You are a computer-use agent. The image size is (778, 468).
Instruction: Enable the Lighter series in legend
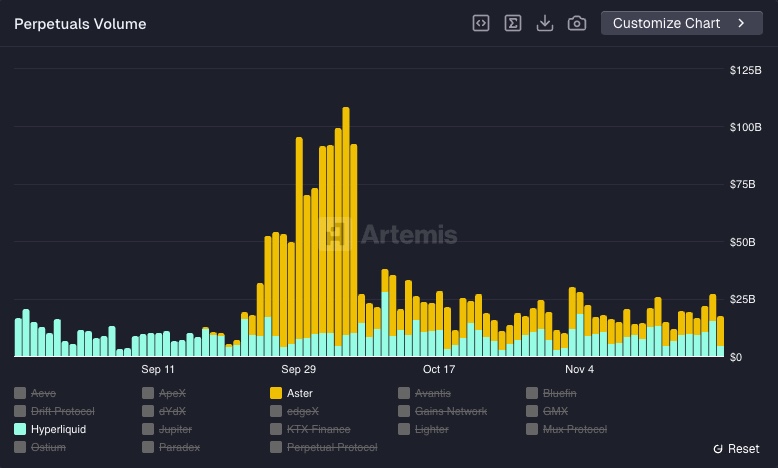click(431, 429)
